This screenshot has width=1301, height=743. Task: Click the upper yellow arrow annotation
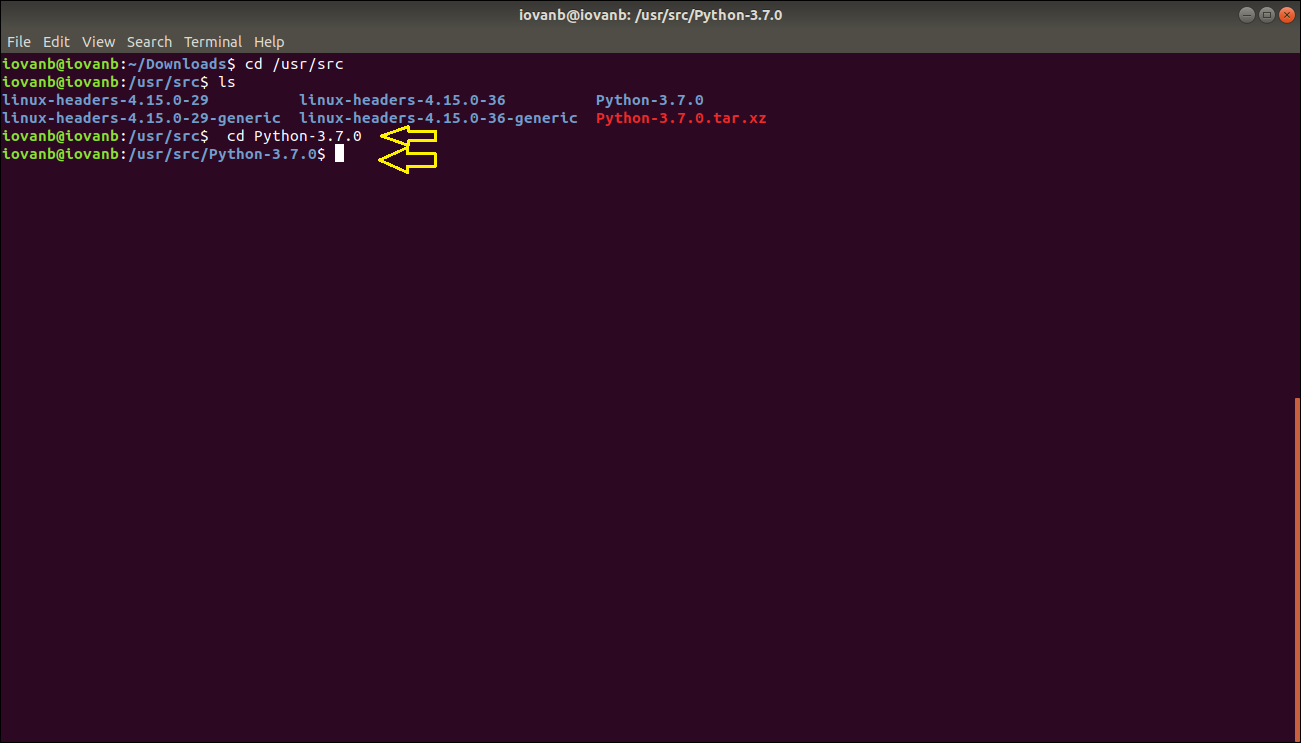tap(407, 135)
